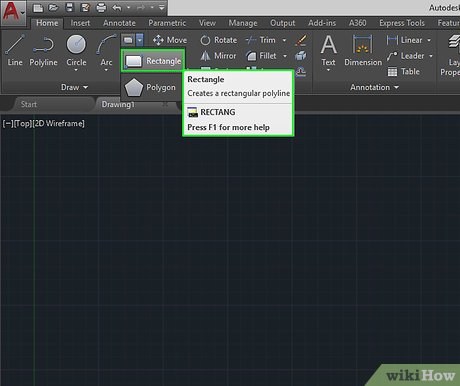Select the Trim tool
The width and height of the screenshot is (460, 386).
(x=261, y=40)
